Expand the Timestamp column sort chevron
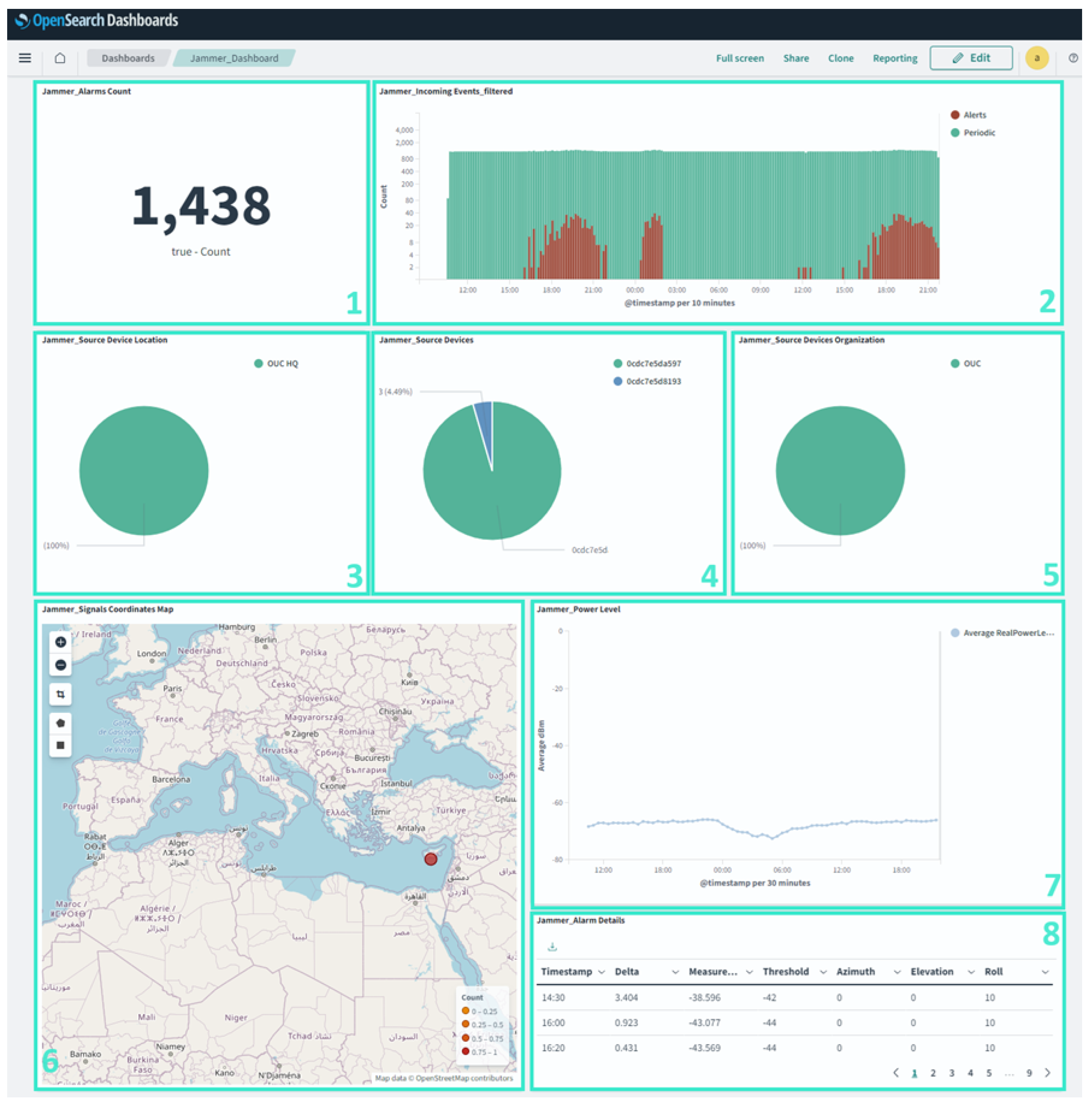The image size is (1092, 1109). pos(601,972)
